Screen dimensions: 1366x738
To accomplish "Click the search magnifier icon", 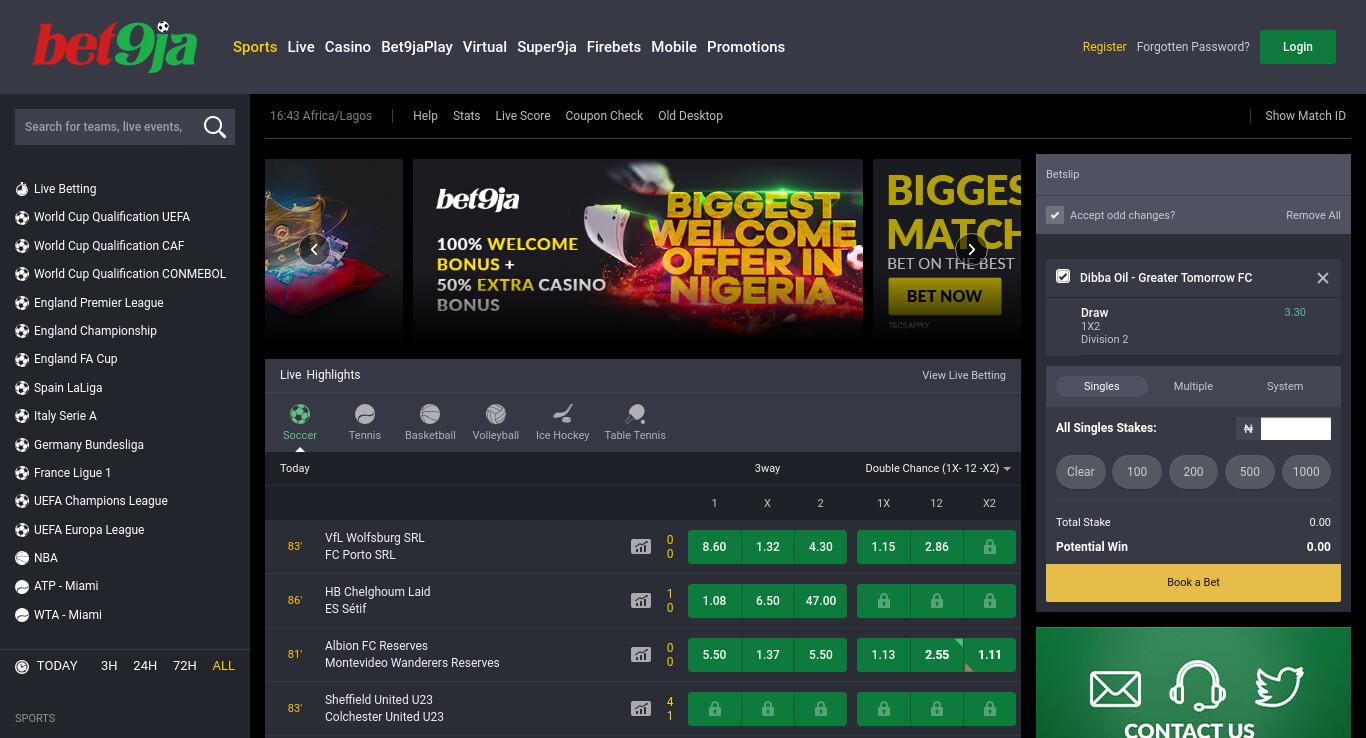I will tap(214, 127).
